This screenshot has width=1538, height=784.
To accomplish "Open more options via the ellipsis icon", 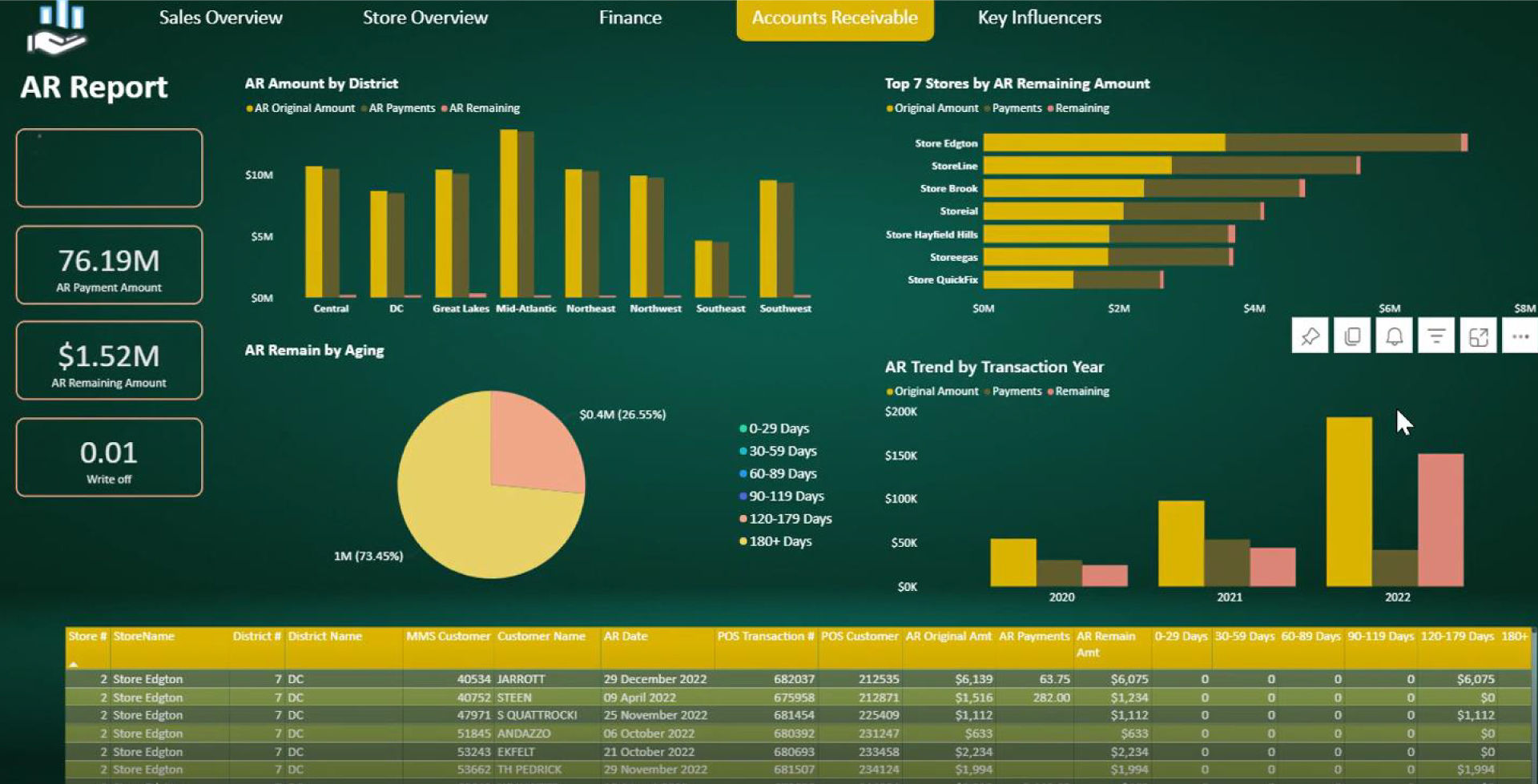I will tap(1520, 335).
